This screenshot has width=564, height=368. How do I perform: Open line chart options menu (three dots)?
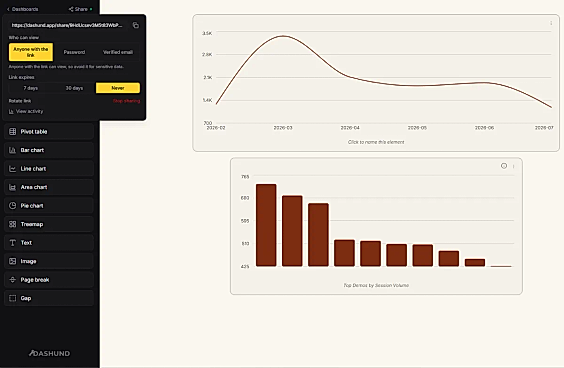(x=551, y=23)
